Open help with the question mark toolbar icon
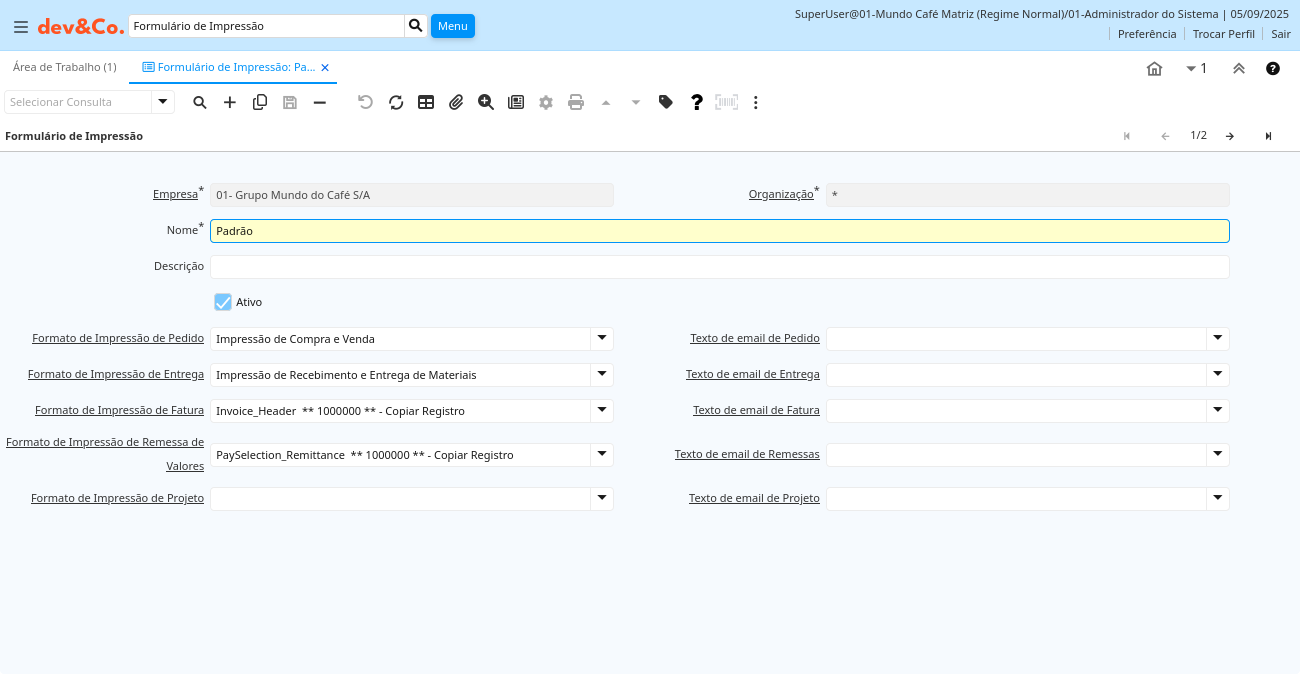1300x674 pixels. click(697, 102)
